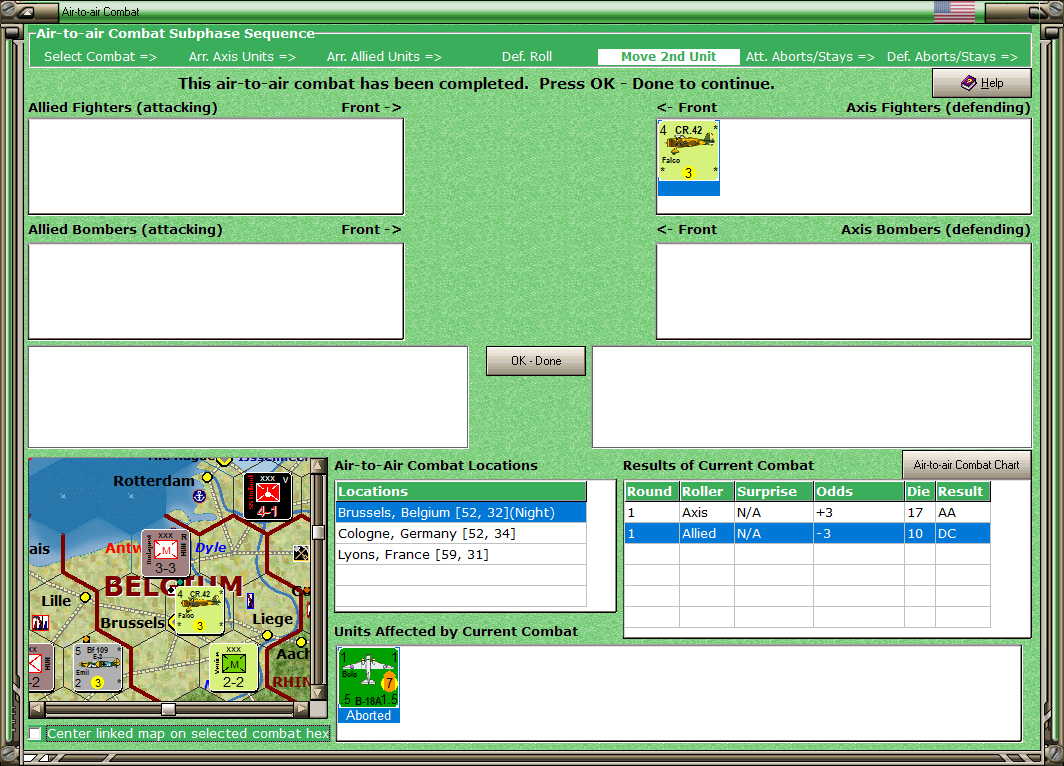Go to Att. Aborts/Stays subphase
The height and width of the screenshot is (766, 1064).
[x=810, y=57]
